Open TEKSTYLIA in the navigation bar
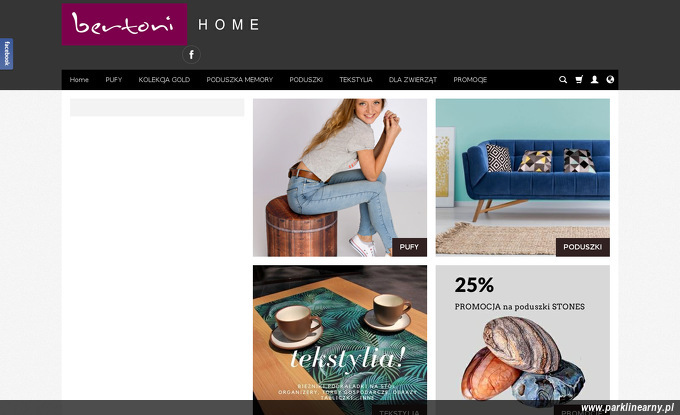The width and height of the screenshot is (680, 415). 356,80
